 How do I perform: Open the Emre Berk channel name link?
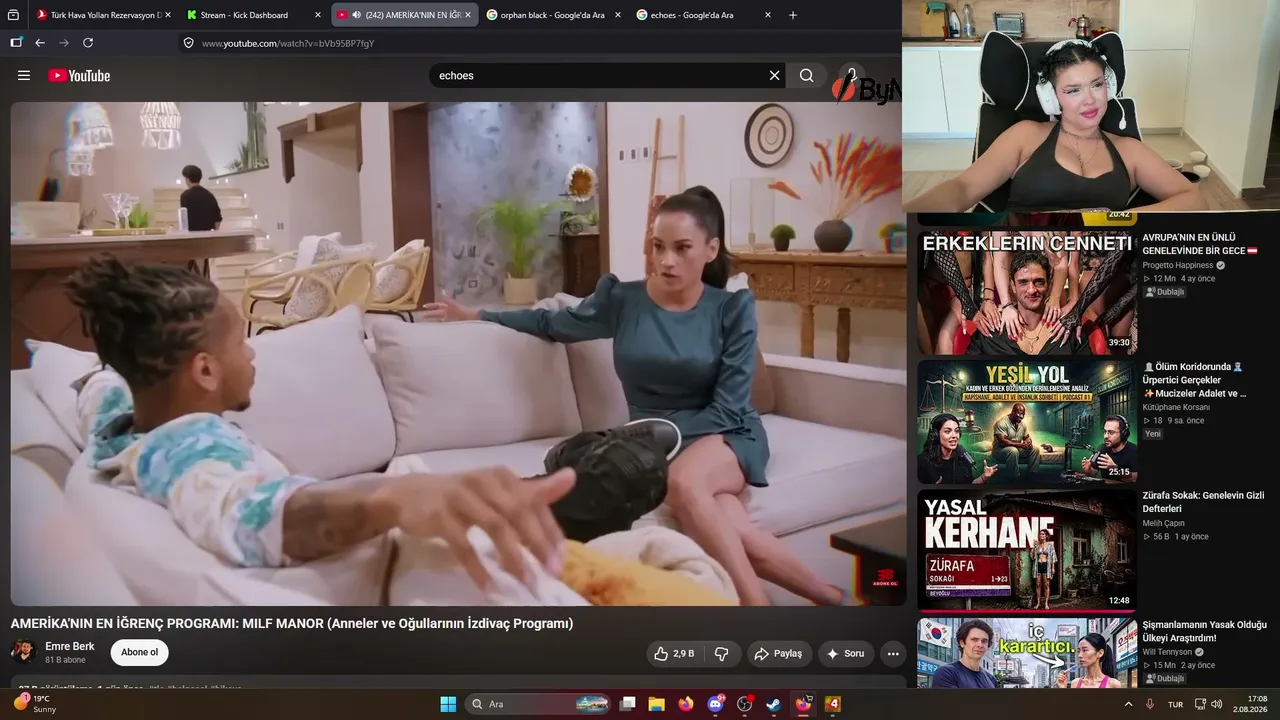point(70,646)
